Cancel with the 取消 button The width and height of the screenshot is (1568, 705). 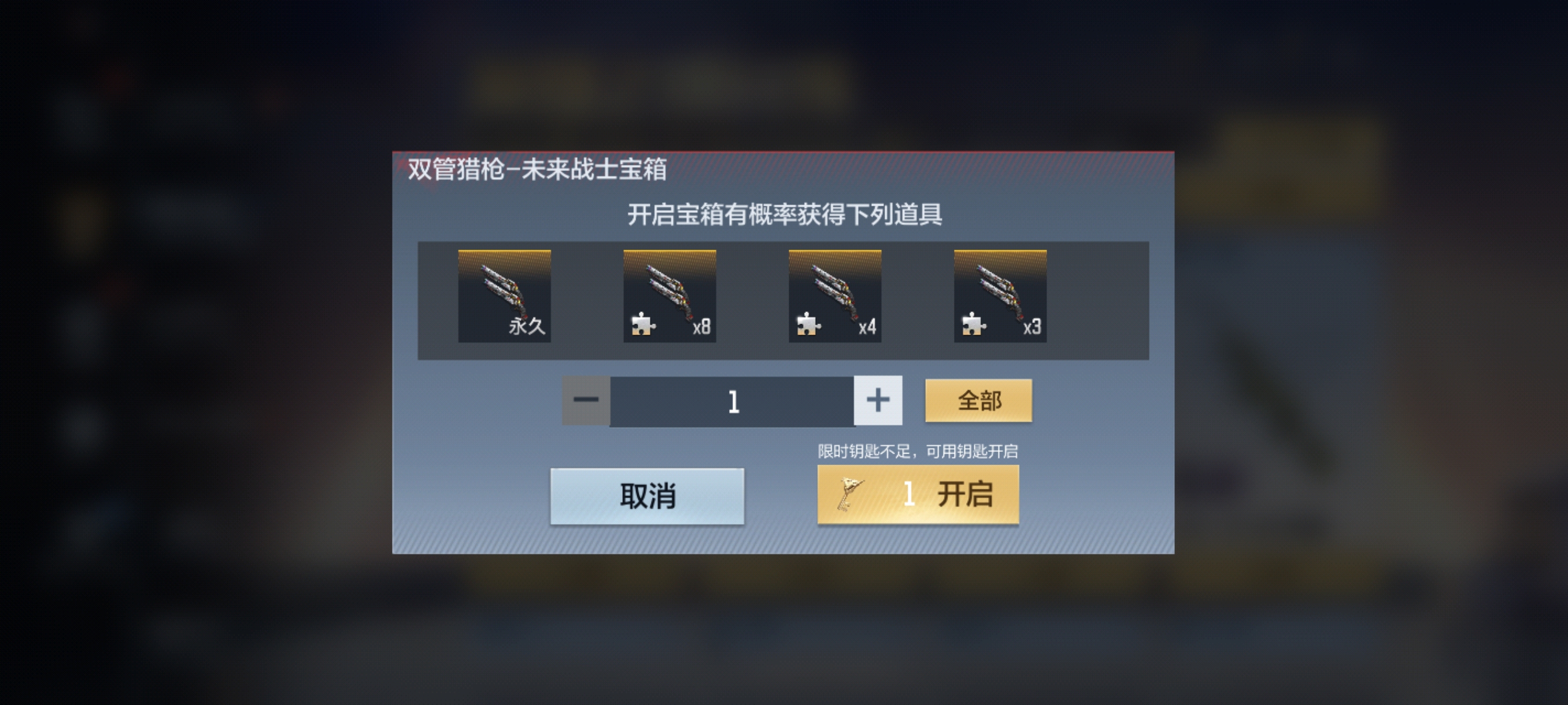(647, 496)
